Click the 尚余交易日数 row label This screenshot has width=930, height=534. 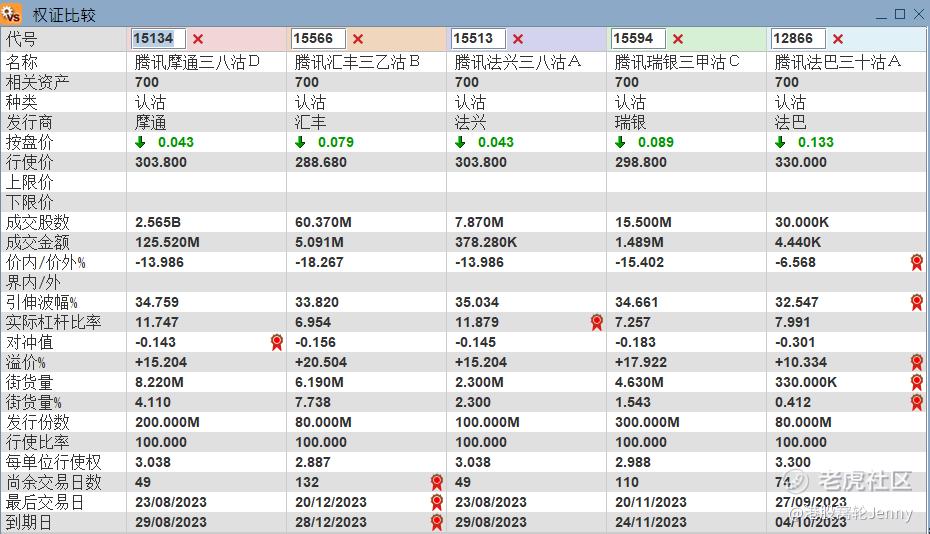tap(53, 482)
